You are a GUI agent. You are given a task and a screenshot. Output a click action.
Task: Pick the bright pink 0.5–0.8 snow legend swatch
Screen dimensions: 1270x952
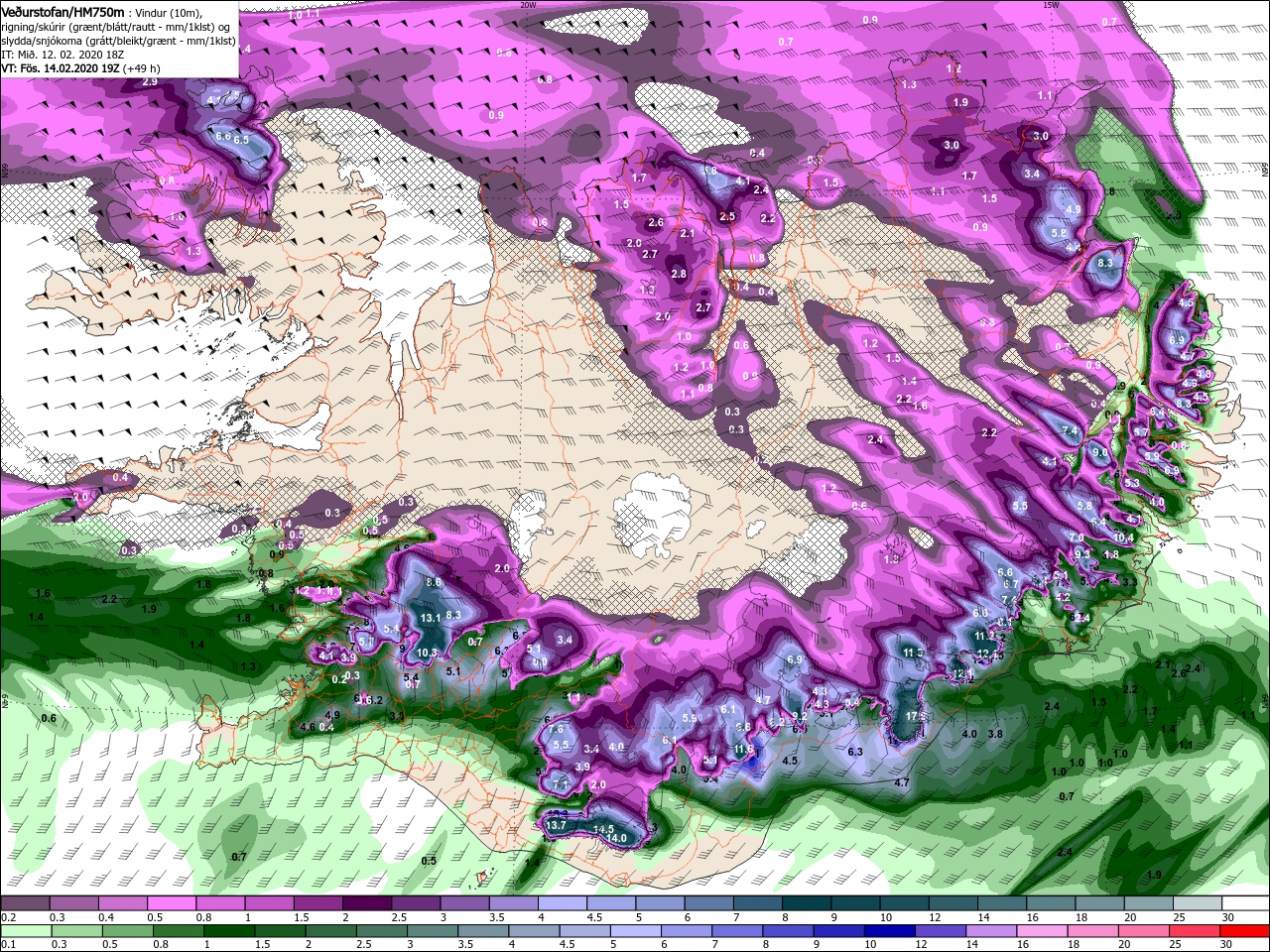coord(173,903)
